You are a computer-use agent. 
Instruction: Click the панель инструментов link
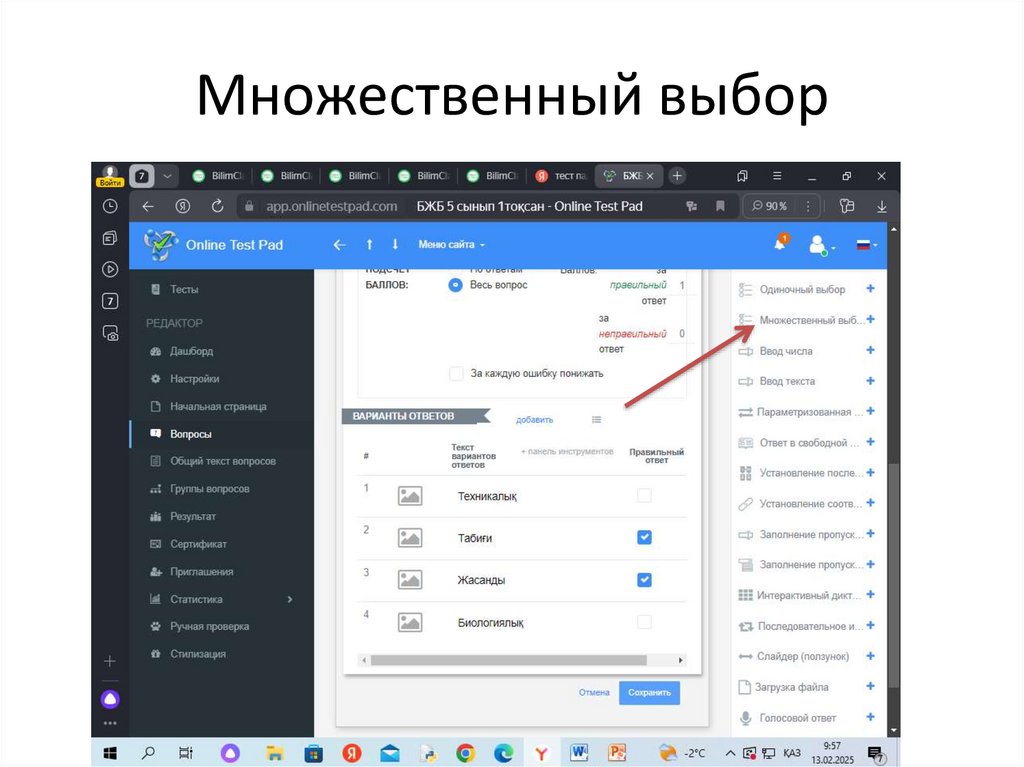point(567,451)
